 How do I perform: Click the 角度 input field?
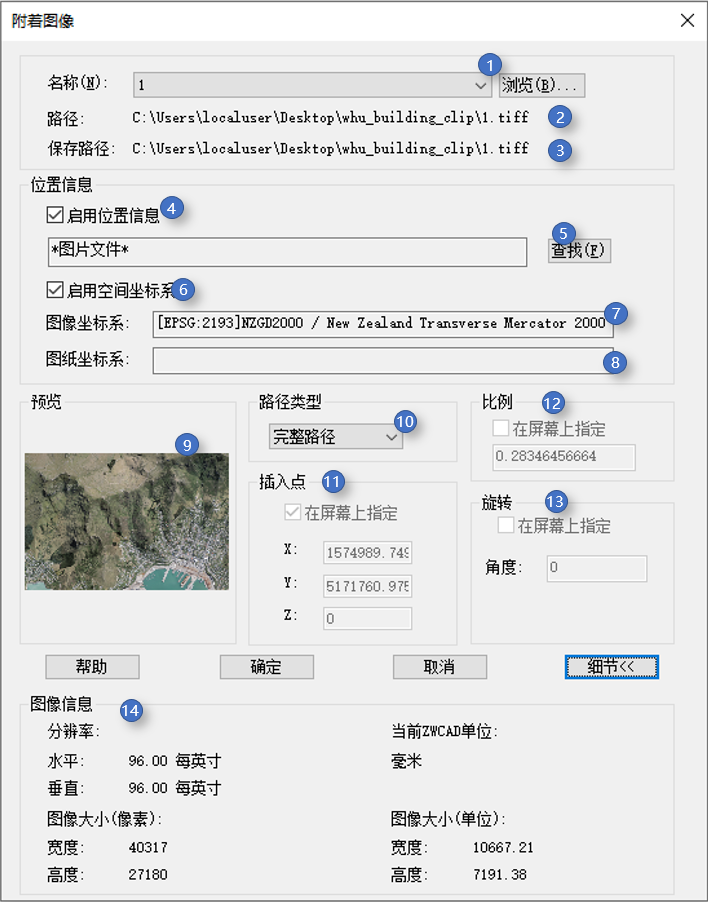coord(596,568)
